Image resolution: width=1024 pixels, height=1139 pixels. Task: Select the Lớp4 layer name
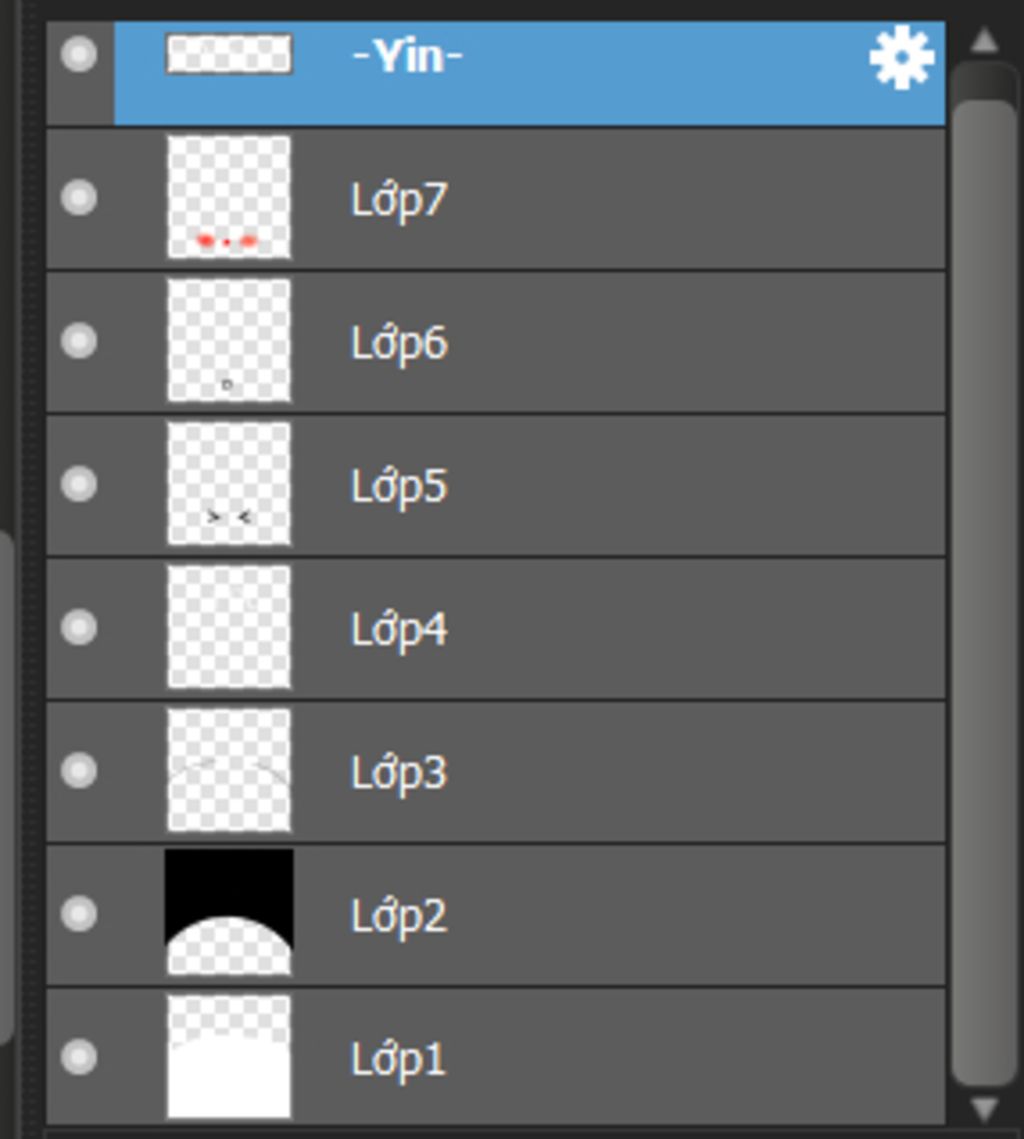point(399,629)
